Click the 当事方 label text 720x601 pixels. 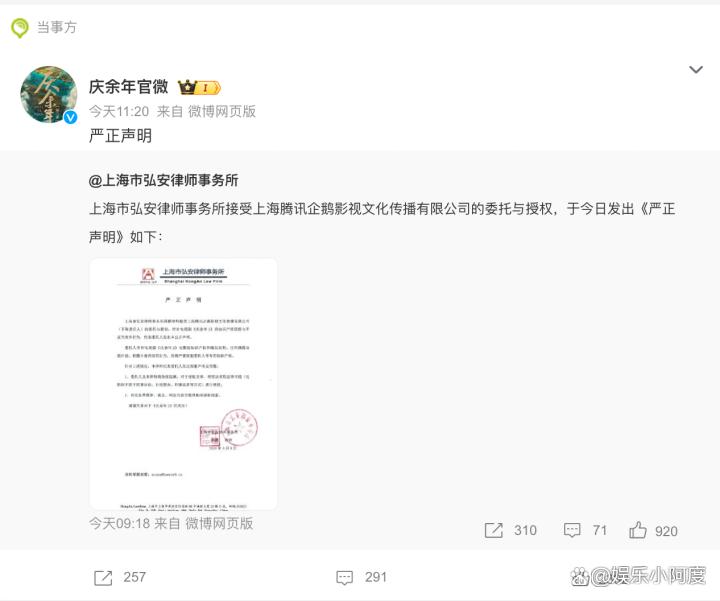coord(56,28)
